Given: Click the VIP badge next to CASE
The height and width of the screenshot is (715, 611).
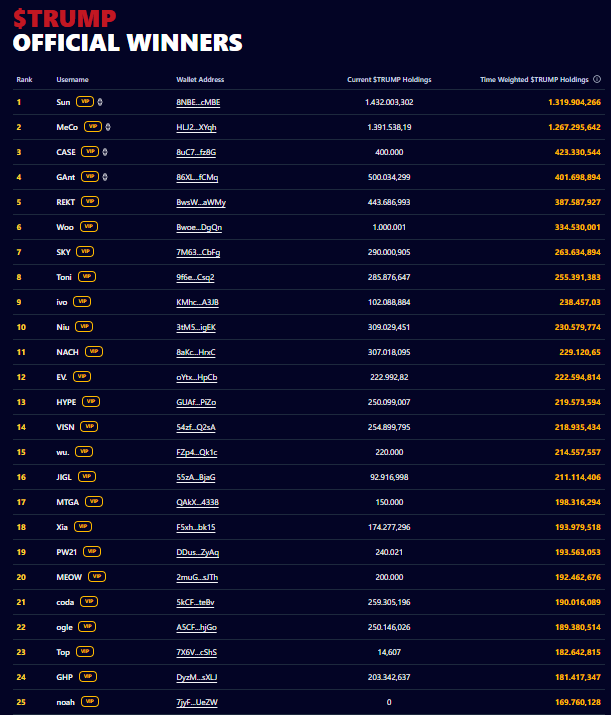Looking at the screenshot, I should click(90, 152).
